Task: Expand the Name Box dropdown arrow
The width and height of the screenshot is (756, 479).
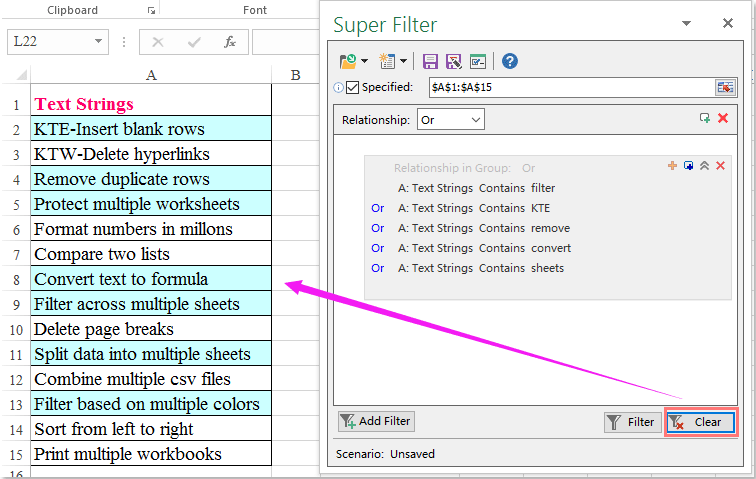Action: tap(99, 42)
